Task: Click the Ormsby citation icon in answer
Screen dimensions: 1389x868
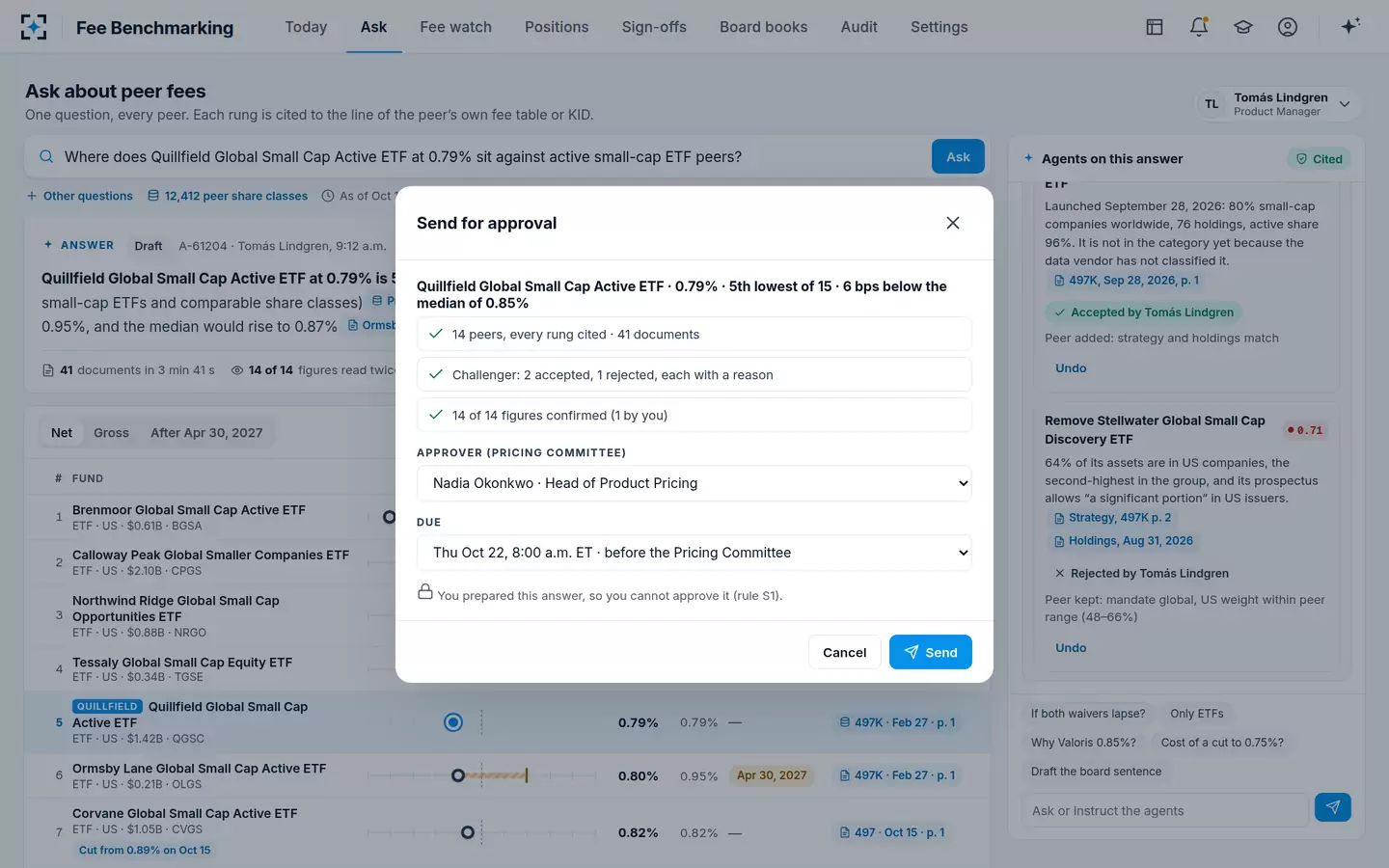Action: click(x=353, y=326)
